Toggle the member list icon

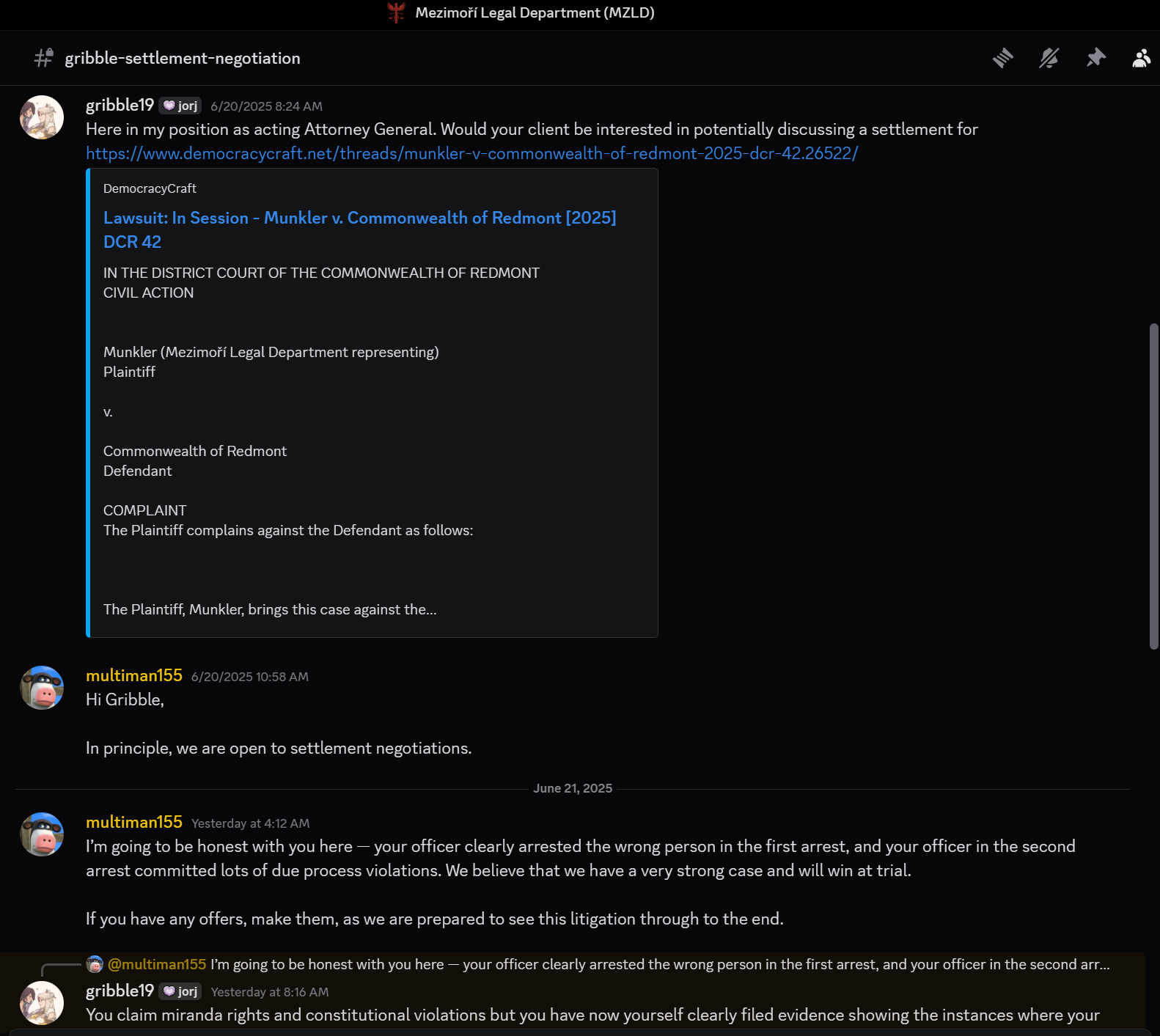(x=1141, y=58)
